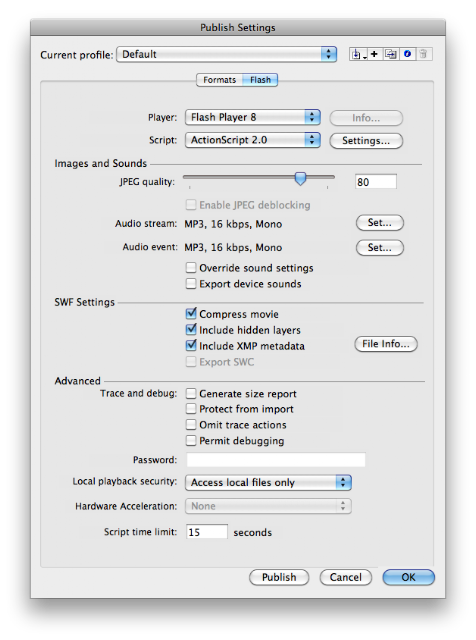
Task: Open the Current profile dropdown
Action: [x=227, y=54]
